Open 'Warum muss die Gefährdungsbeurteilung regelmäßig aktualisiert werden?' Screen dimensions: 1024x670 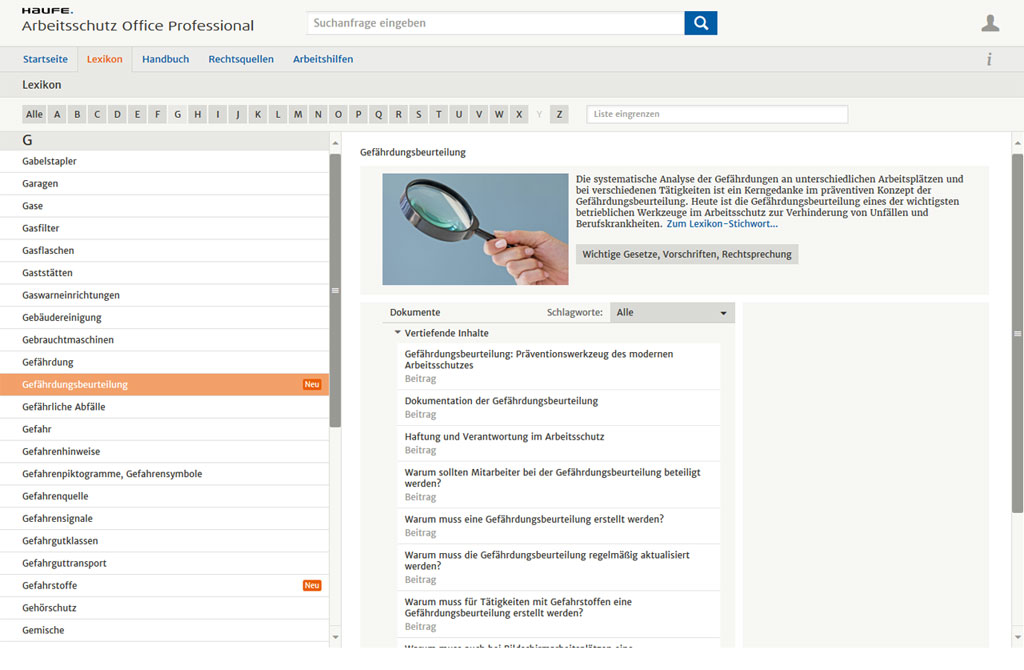pos(558,567)
